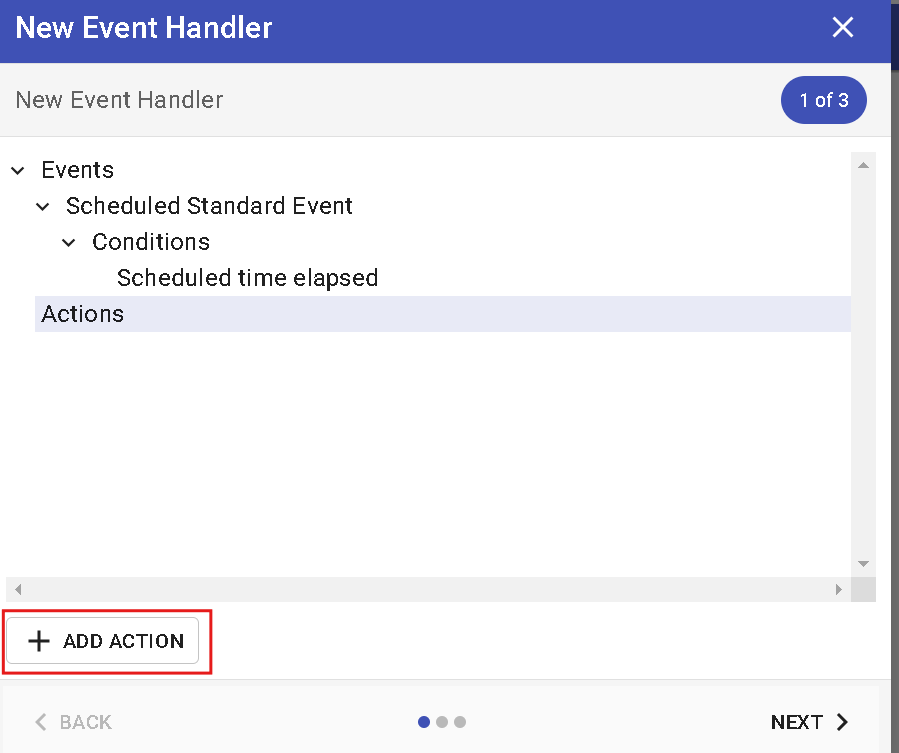Click the horizontal scrollbar left arrow
The image size is (899, 753).
(x=18, y=590)
